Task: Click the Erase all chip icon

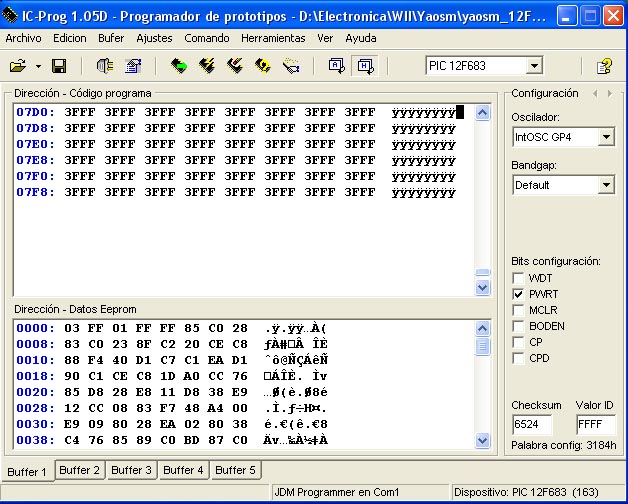Action: [235, 66]
